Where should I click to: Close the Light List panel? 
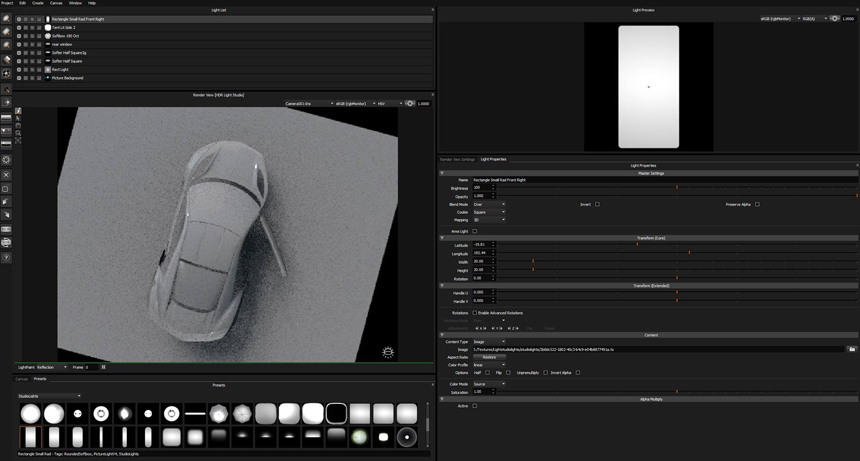[432, 10]
